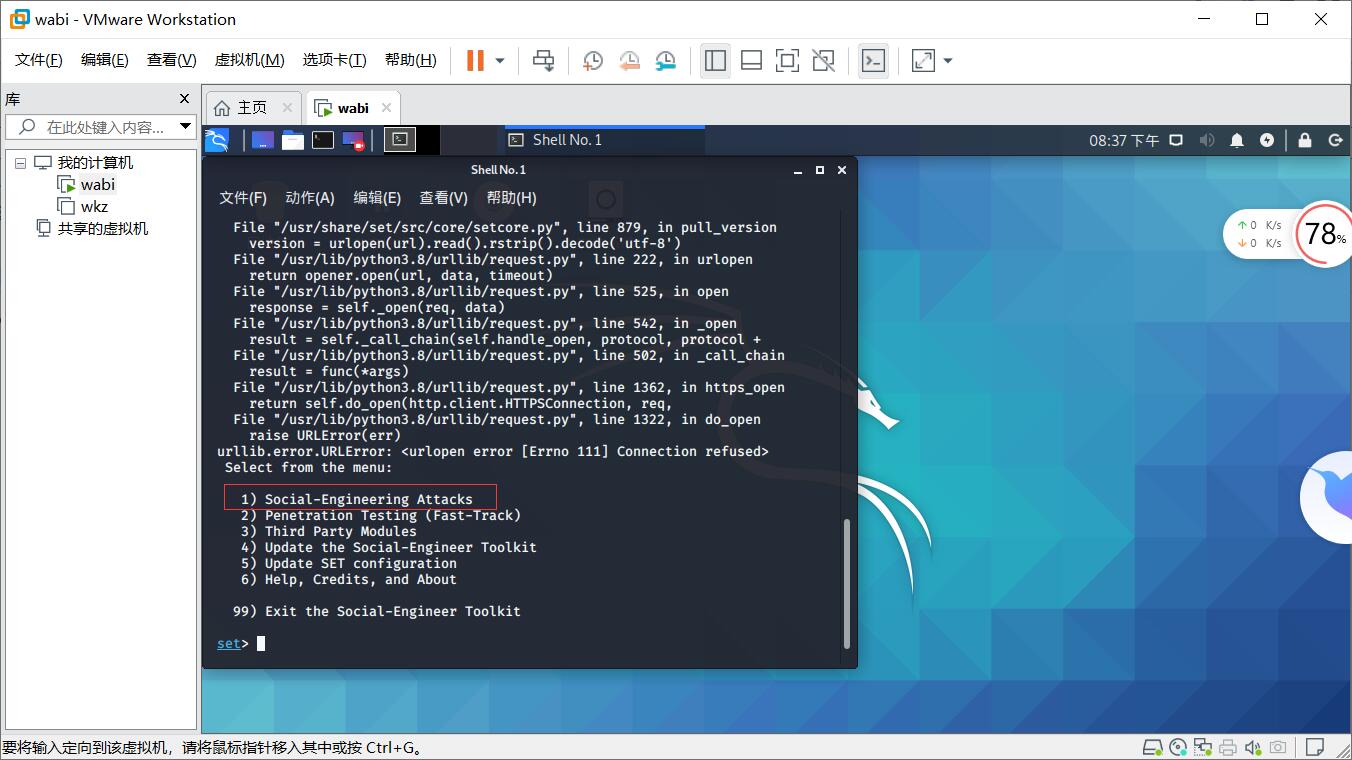Image resolution: width=1352 pixels, height=760 pixels.
Task: Close the 库 library panel
Action: (184, 98)
